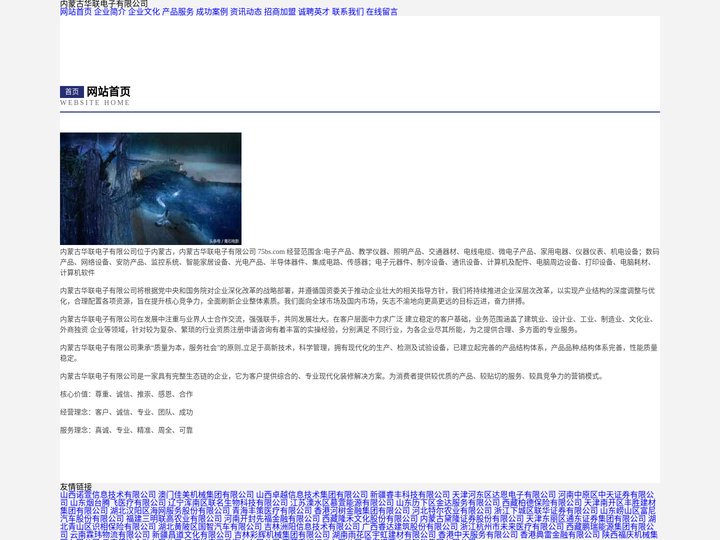Open 河南开封先福金融有限公司 link
Screen dimensions: 720x540
coord(272,518)
